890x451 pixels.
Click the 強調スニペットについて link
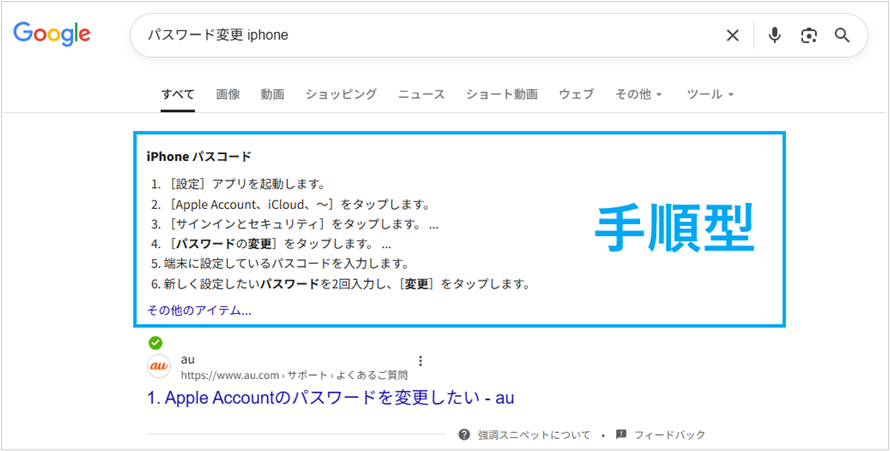(534, 435)
